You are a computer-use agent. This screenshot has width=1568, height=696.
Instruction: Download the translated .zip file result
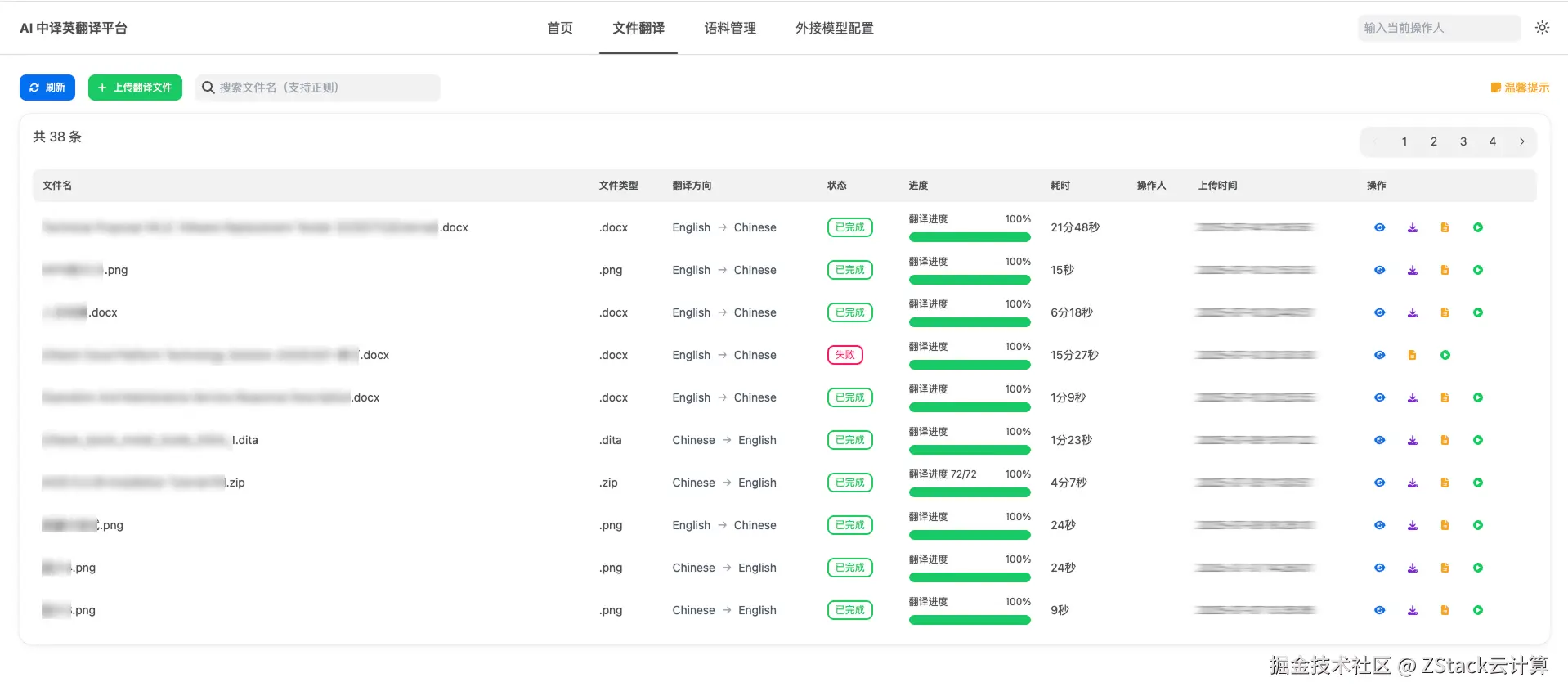[1412, 483]
